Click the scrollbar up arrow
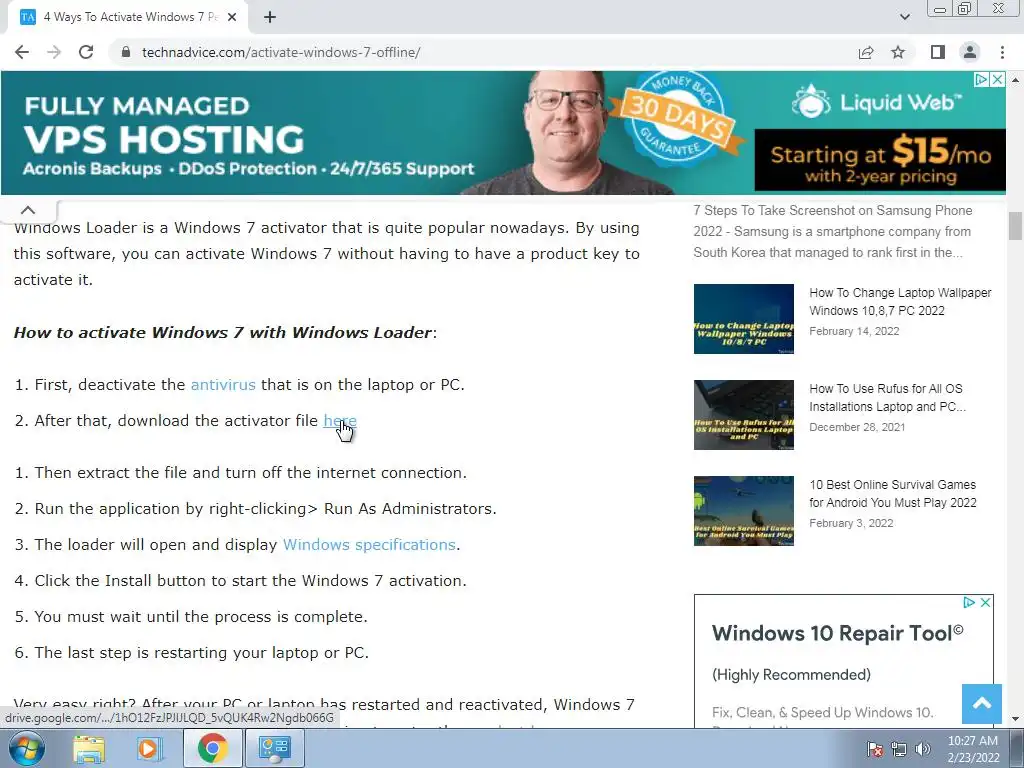The width and height of the screenshot is (1024, 768). pos(1015,80)
